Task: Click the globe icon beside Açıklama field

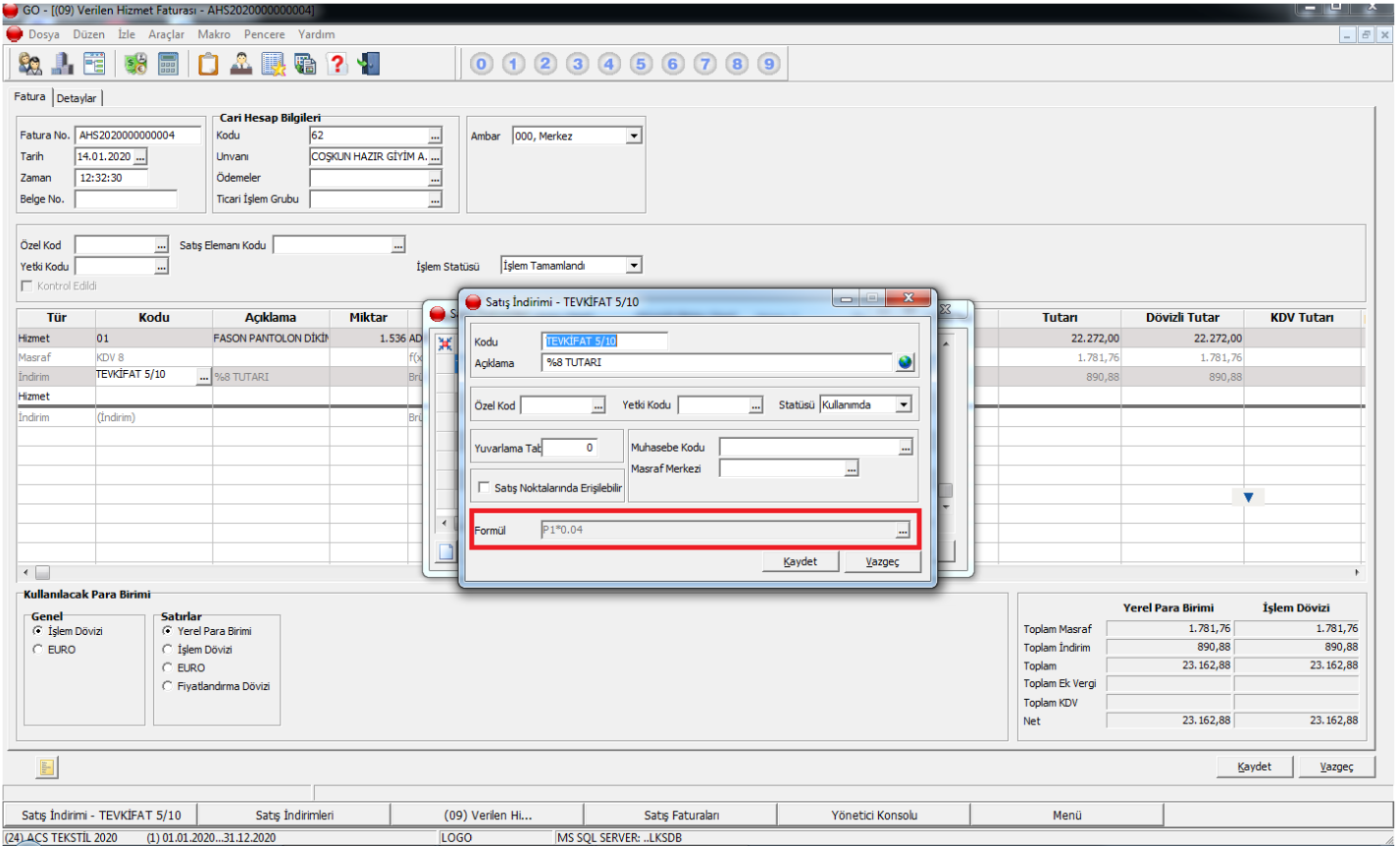Action: coord(905,363)
